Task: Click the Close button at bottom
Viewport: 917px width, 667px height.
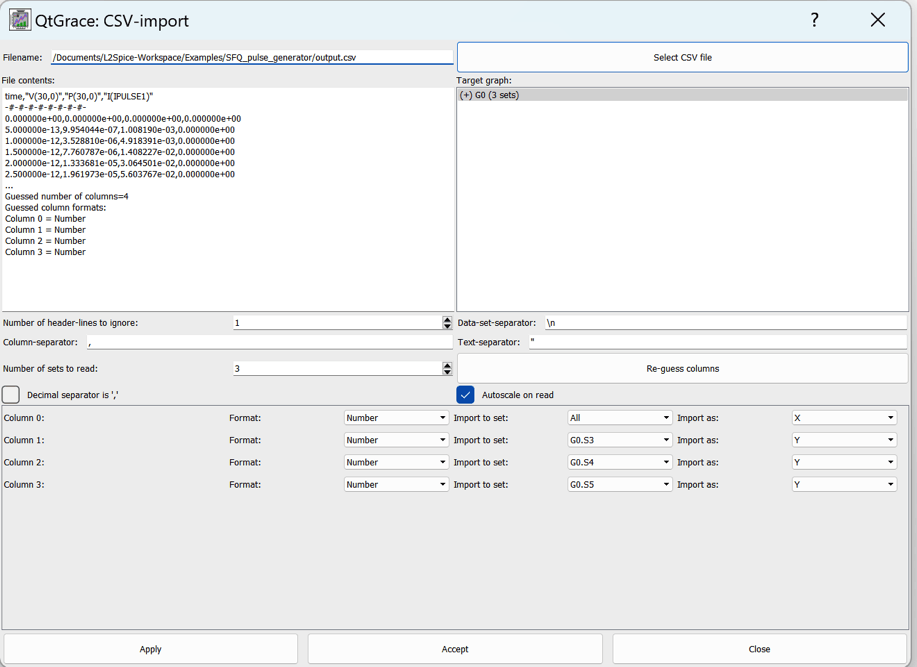Action: coord(759,649)
